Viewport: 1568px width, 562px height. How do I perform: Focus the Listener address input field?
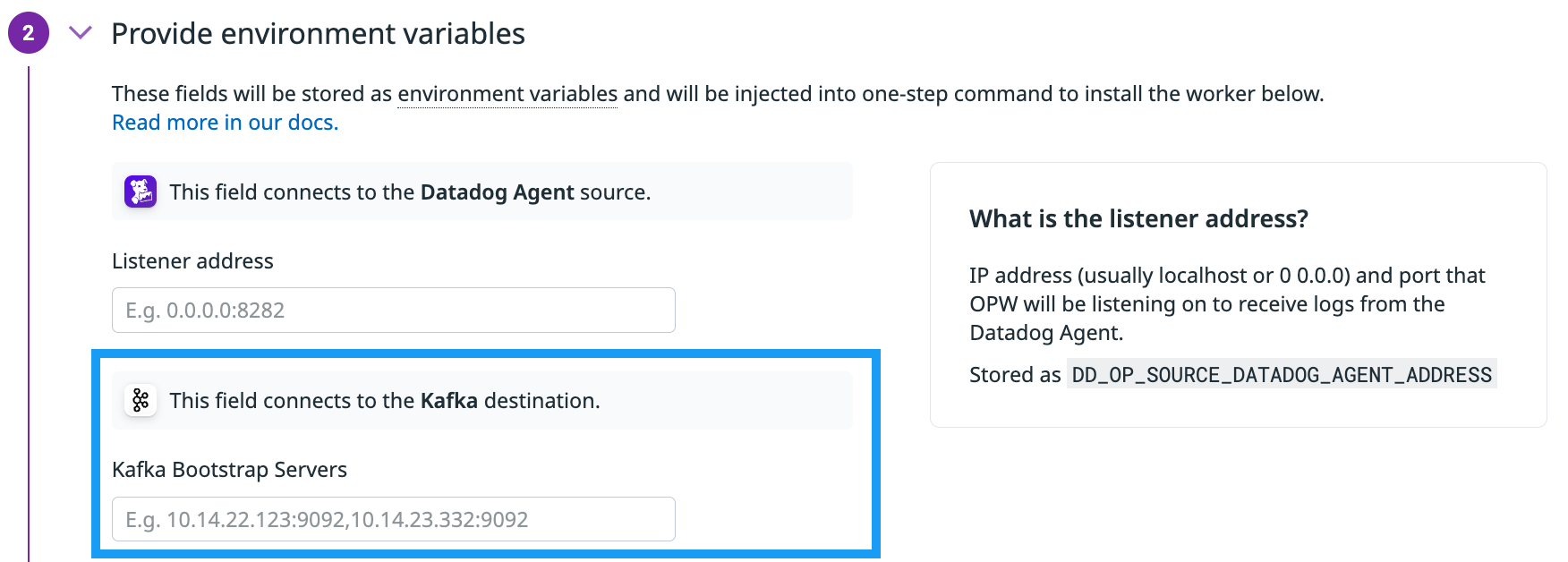[x=393, y=311]
